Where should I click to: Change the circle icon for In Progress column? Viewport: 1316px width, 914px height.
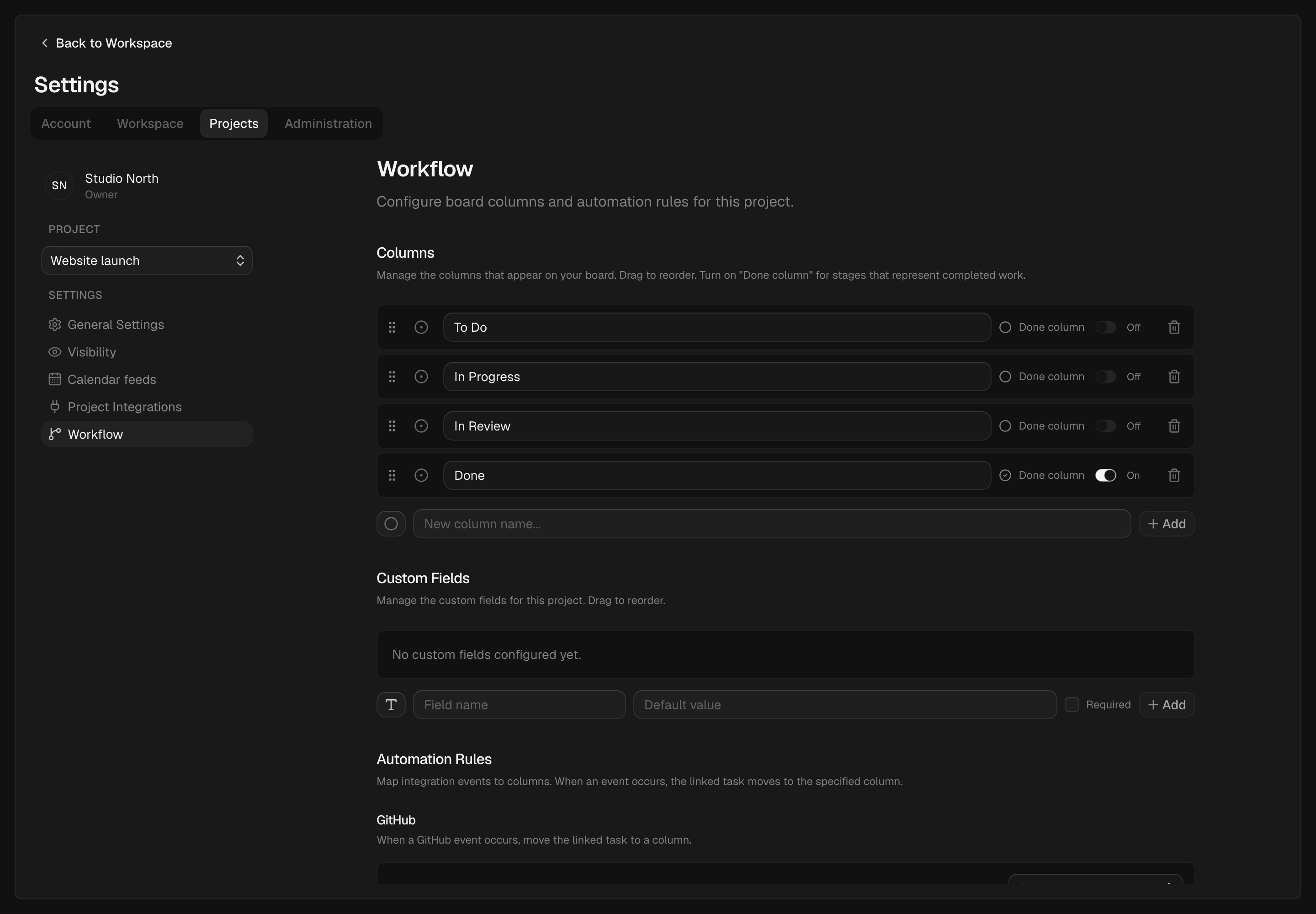click(421, 376)
